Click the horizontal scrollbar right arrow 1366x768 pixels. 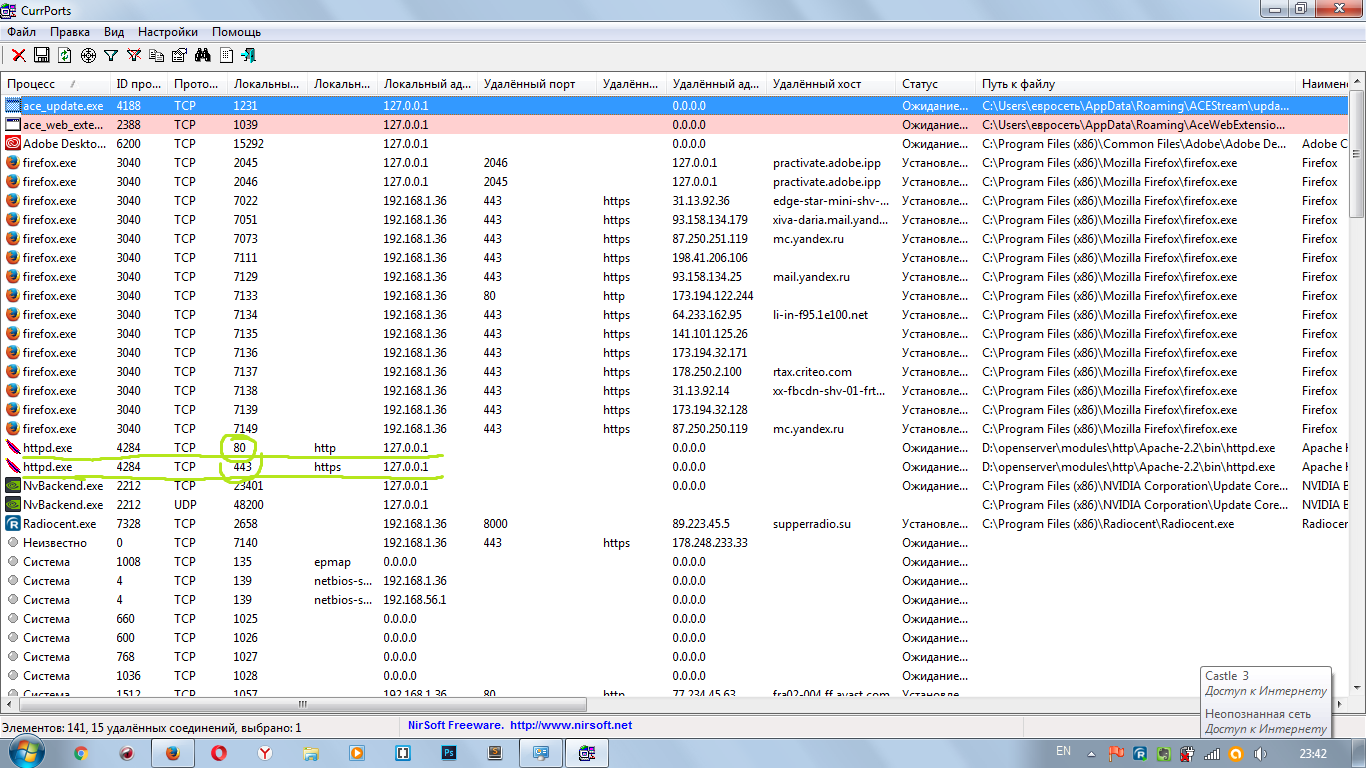point(1339,704)
